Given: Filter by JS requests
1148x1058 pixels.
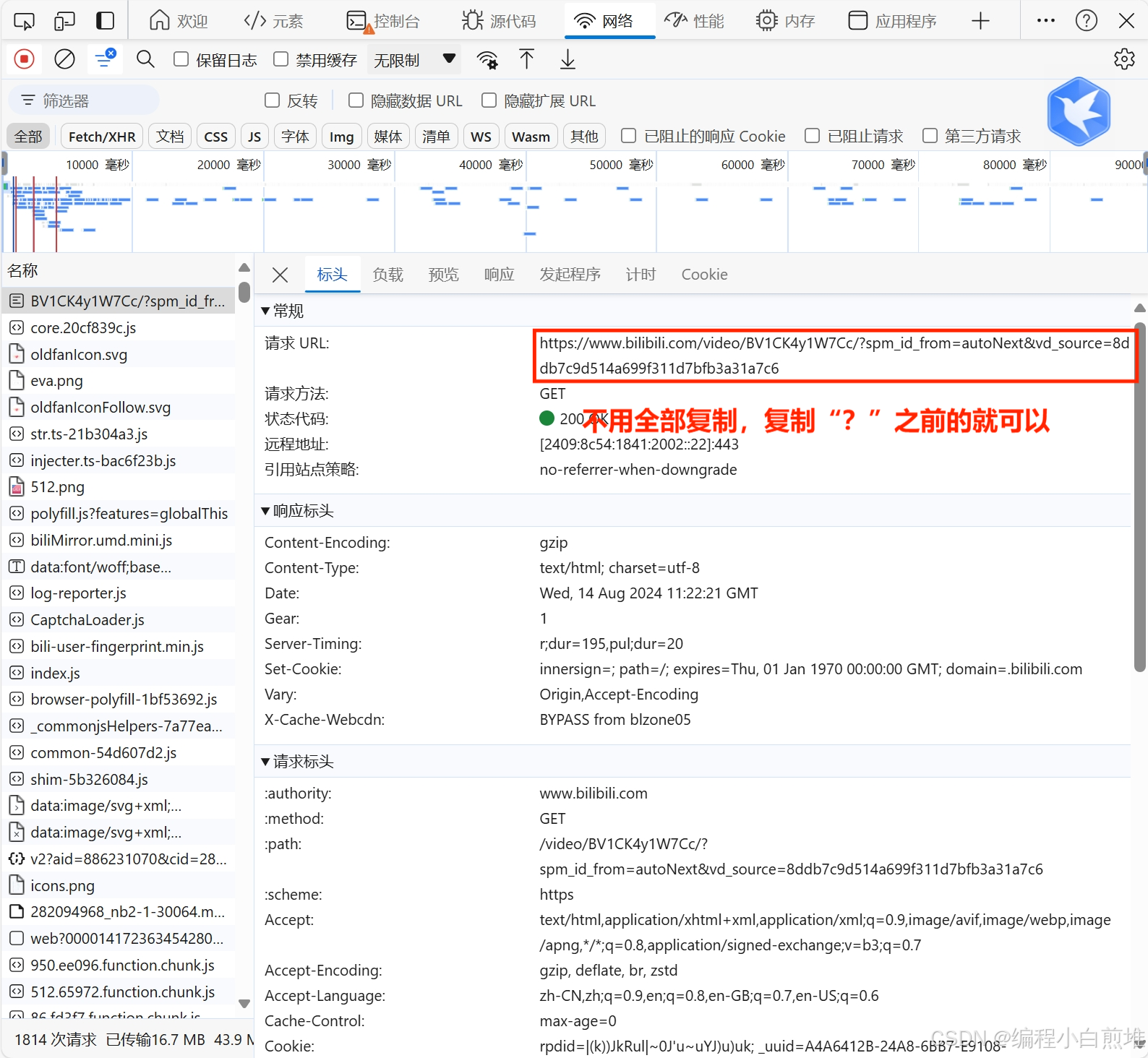Looking at the screenshot, I should click(x=254, y=137).
